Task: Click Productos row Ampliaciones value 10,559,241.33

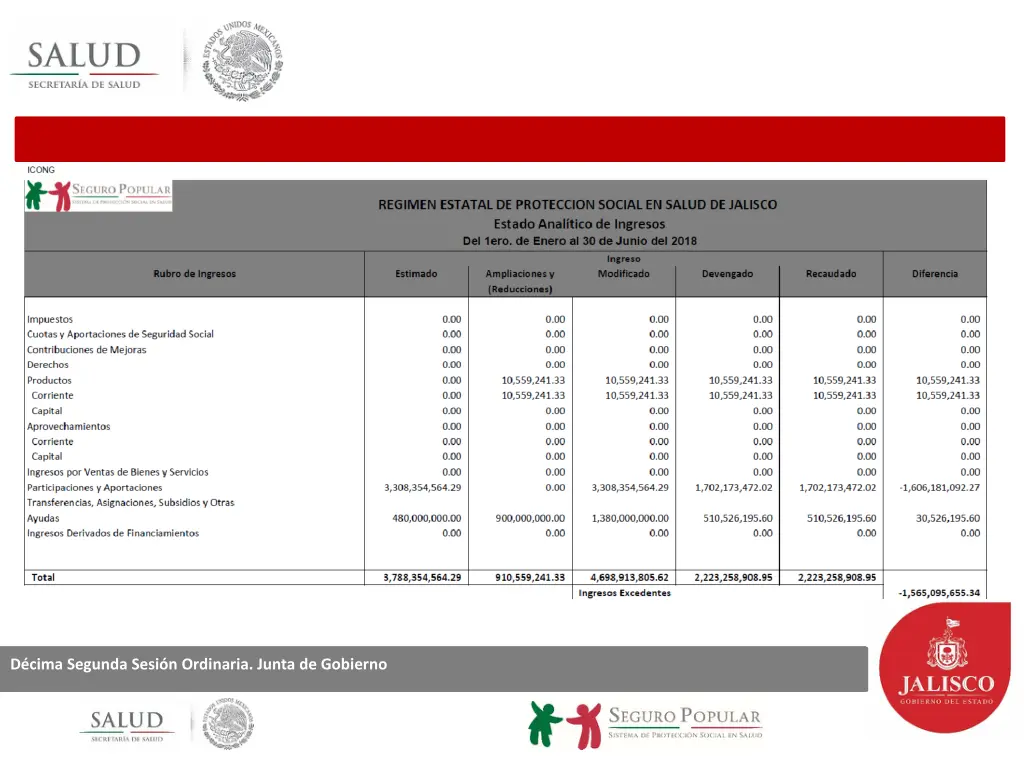Action: pos(533,380)
